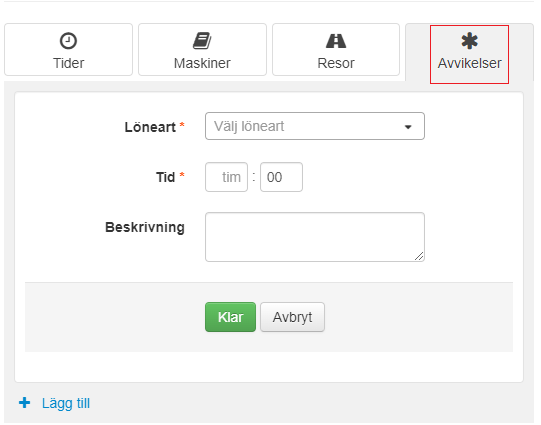This screenshot has height=425, width=541.
Task: Cancel with the Avbryt button
Action: pyautogui.click(x=292, y=317)
